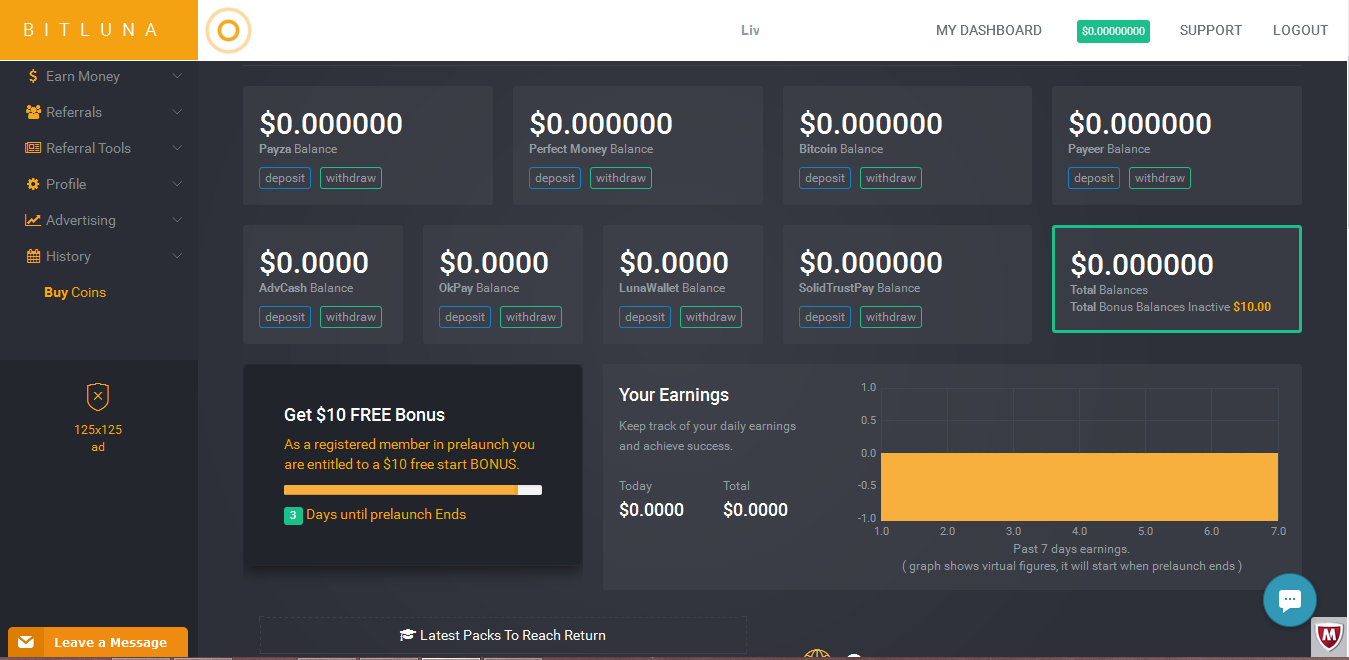
Task: Click the Liv ticker text in header
Action: click(750, 30)
